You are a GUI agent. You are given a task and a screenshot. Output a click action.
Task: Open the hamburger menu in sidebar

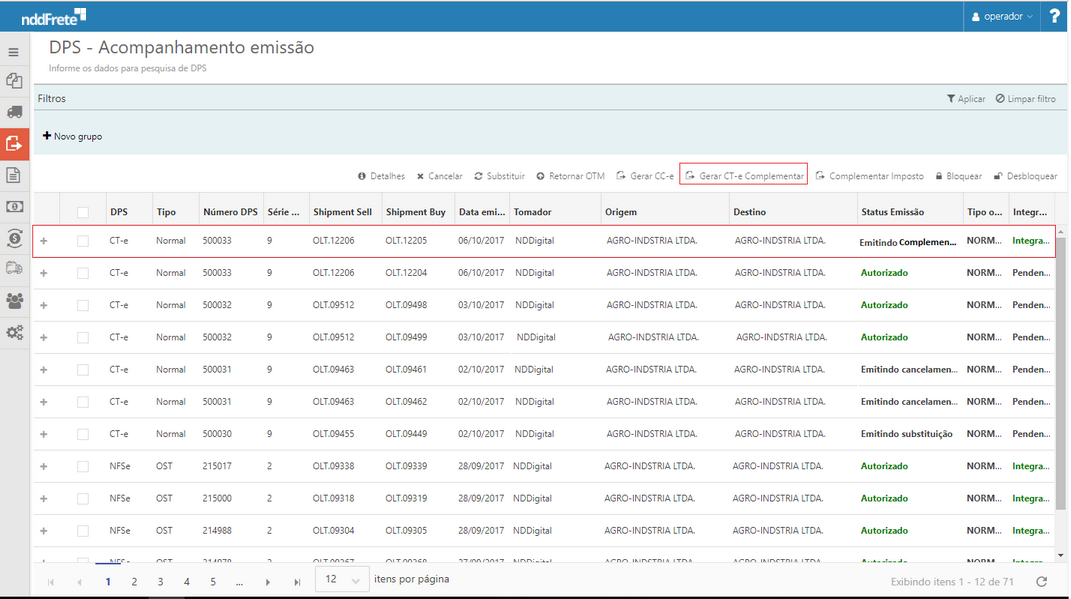pos(14,52)
